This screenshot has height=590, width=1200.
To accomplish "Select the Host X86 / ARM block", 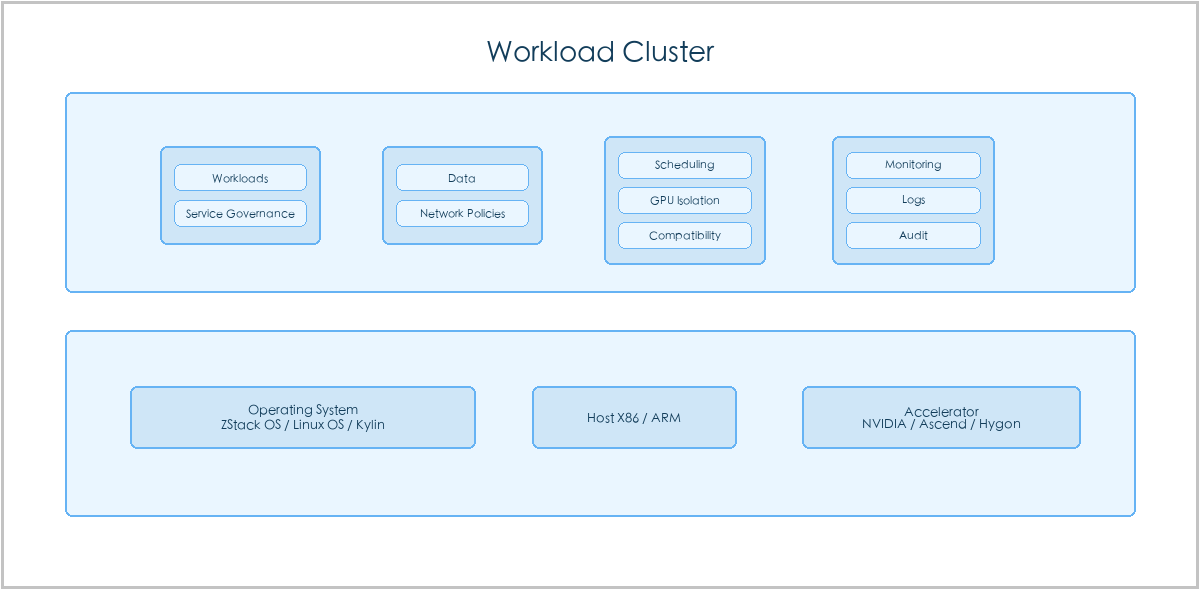I will [634, 417].
